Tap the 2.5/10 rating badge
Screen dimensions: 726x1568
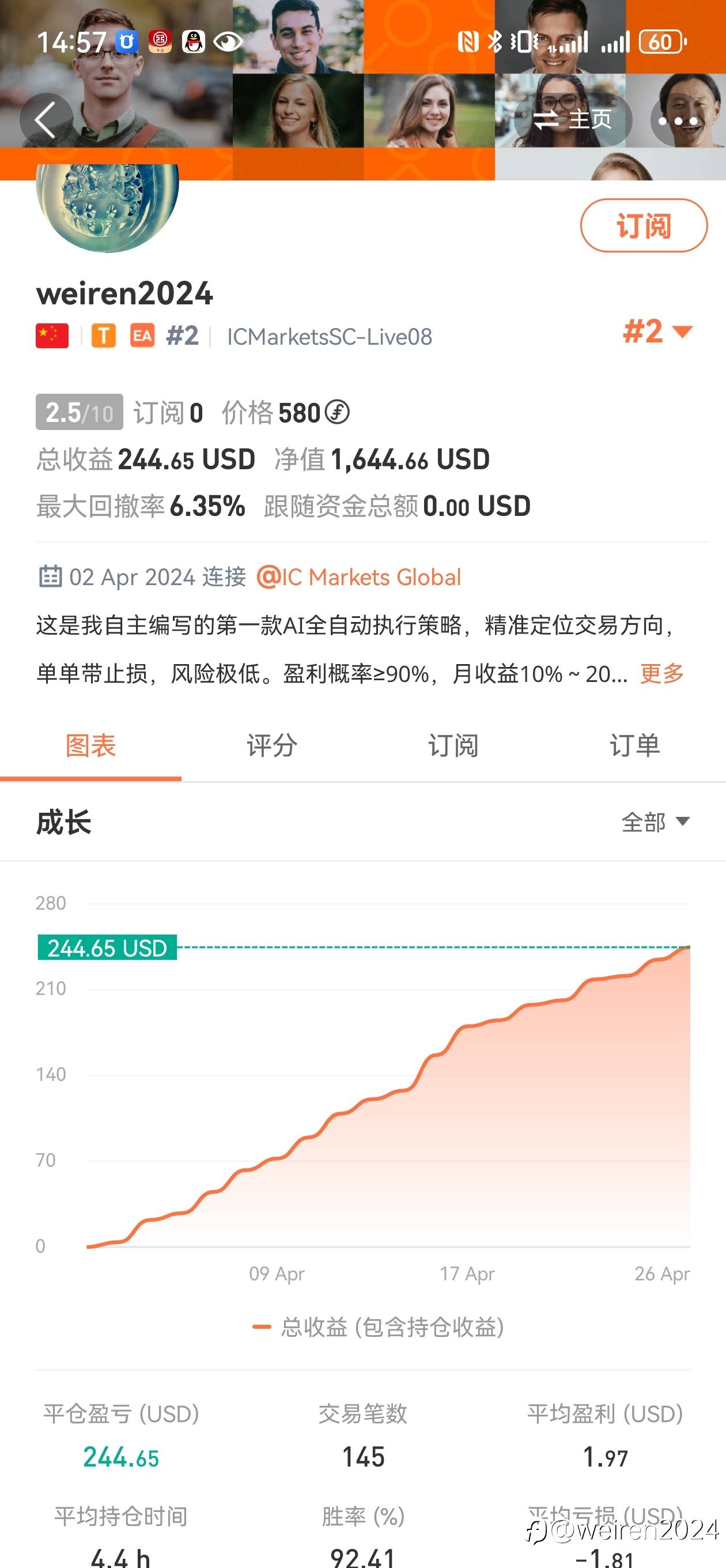coord(79,412)
